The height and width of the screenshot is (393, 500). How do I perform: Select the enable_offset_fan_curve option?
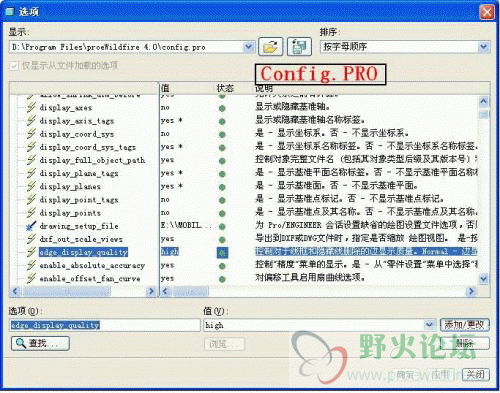click(90, 278)
